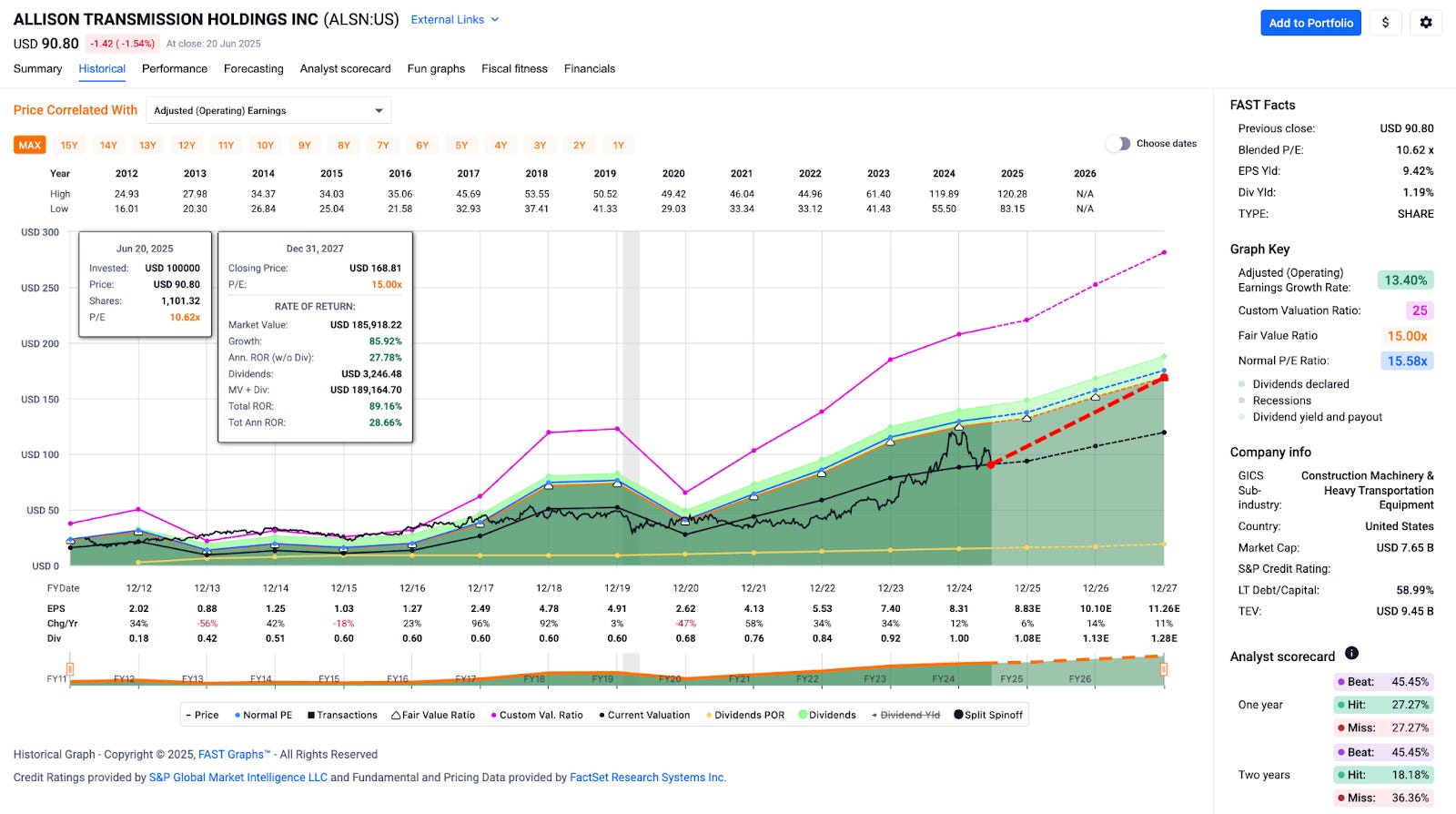Click the Custom Valuation Ratio 25 box
The image size is (1456, 814).
(1420, 310)
